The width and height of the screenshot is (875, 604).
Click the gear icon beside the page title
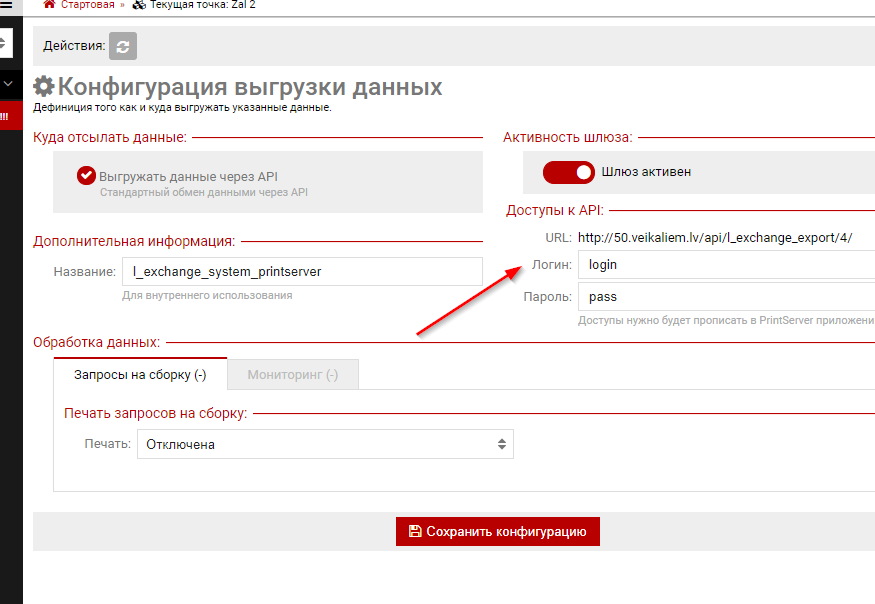pos(44,87)
